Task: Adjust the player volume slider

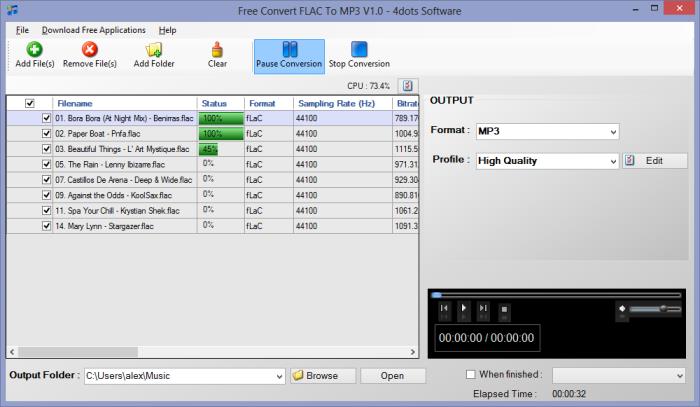Action: tap(655, 309)
